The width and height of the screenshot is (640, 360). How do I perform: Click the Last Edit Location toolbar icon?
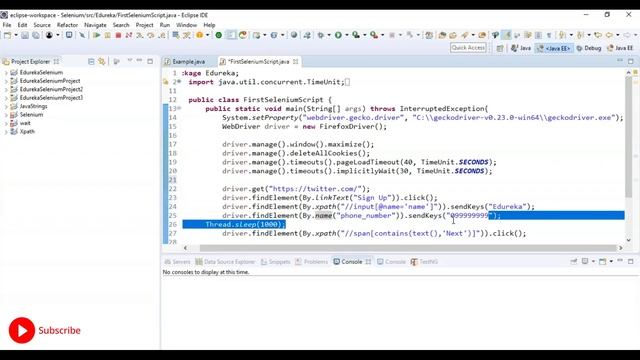[598, 35]
